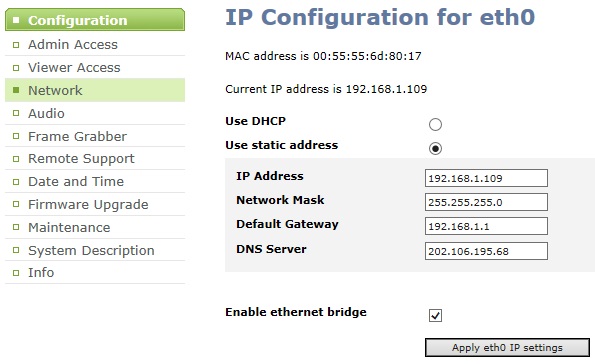This screenshot has width=595, height=364.
Task: Open the Info page
Action: point(95,272)
